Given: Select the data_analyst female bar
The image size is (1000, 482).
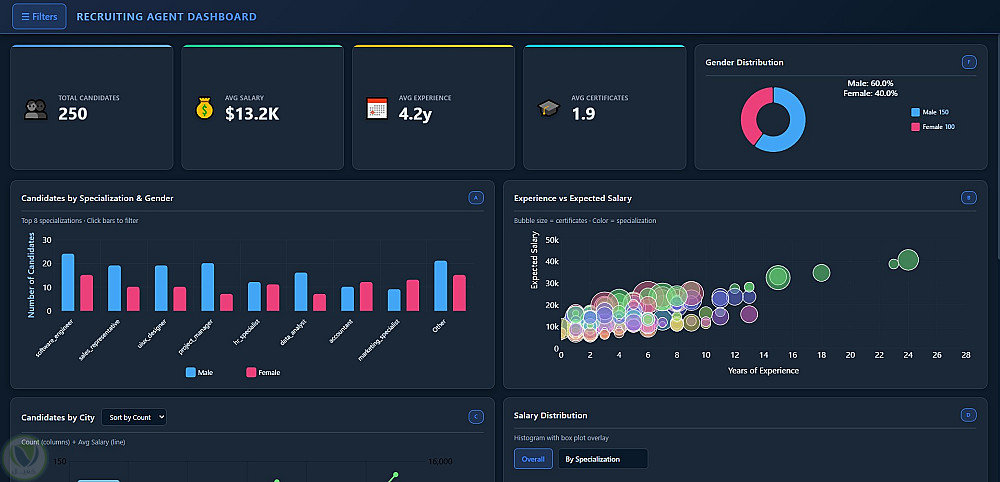Looking at the screenshot, I should pos(320,303).
